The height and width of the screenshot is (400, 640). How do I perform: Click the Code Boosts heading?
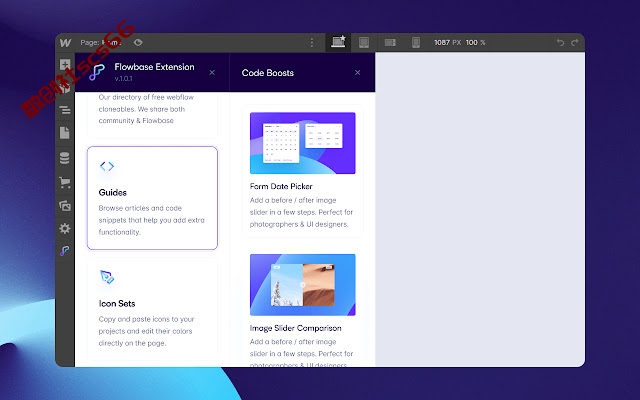(x=268, y=73)
